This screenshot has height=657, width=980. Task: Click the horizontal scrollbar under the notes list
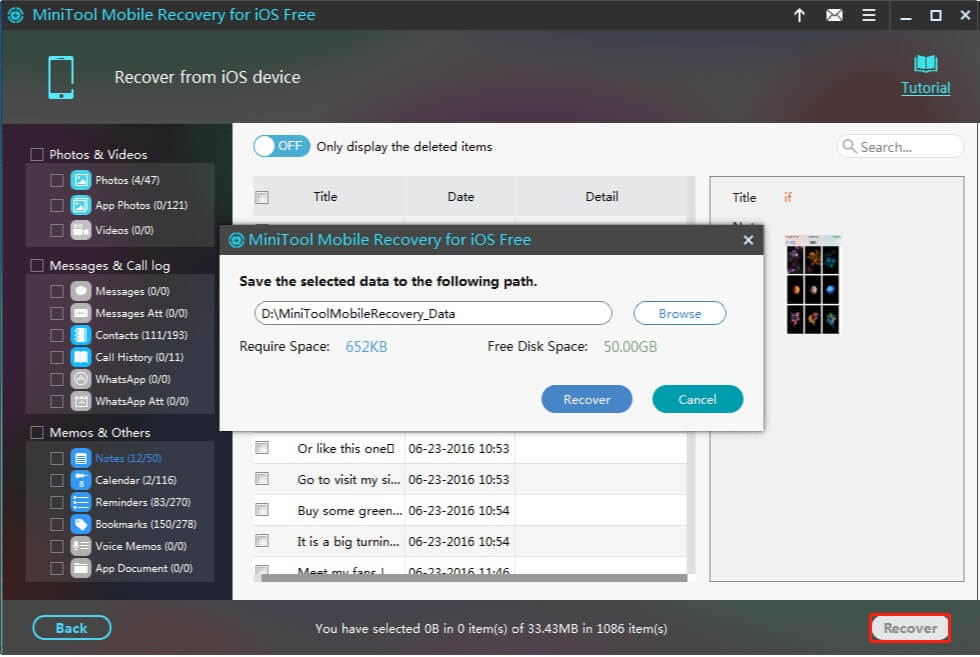474,578
